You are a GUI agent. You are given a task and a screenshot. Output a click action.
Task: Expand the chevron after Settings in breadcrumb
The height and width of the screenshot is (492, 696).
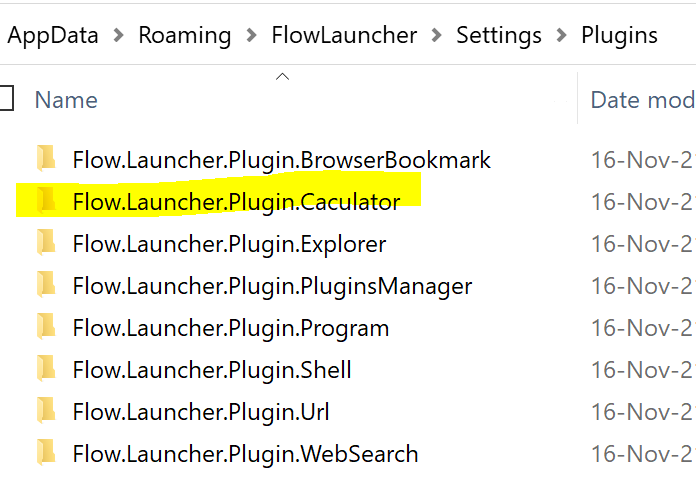pyautogui.click(x=561, y=35)
